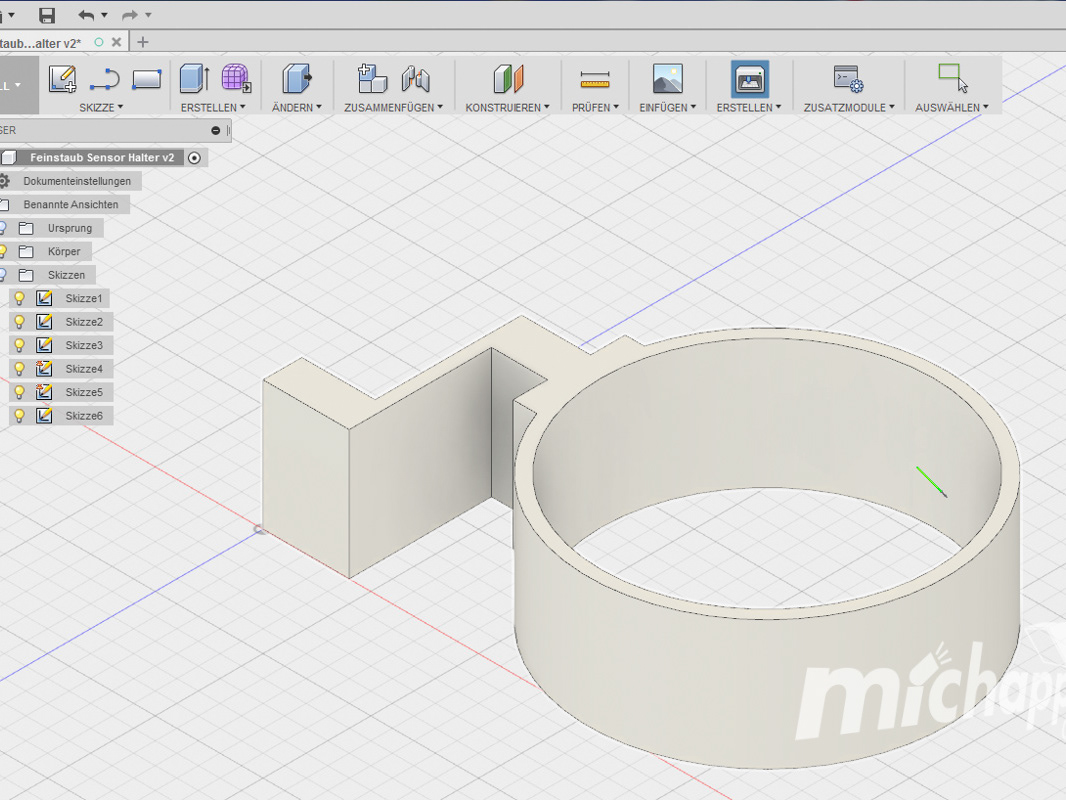Toggle visibility of Skizzen folder
This screenshot has width=1066, height=800.
point(3,275)
